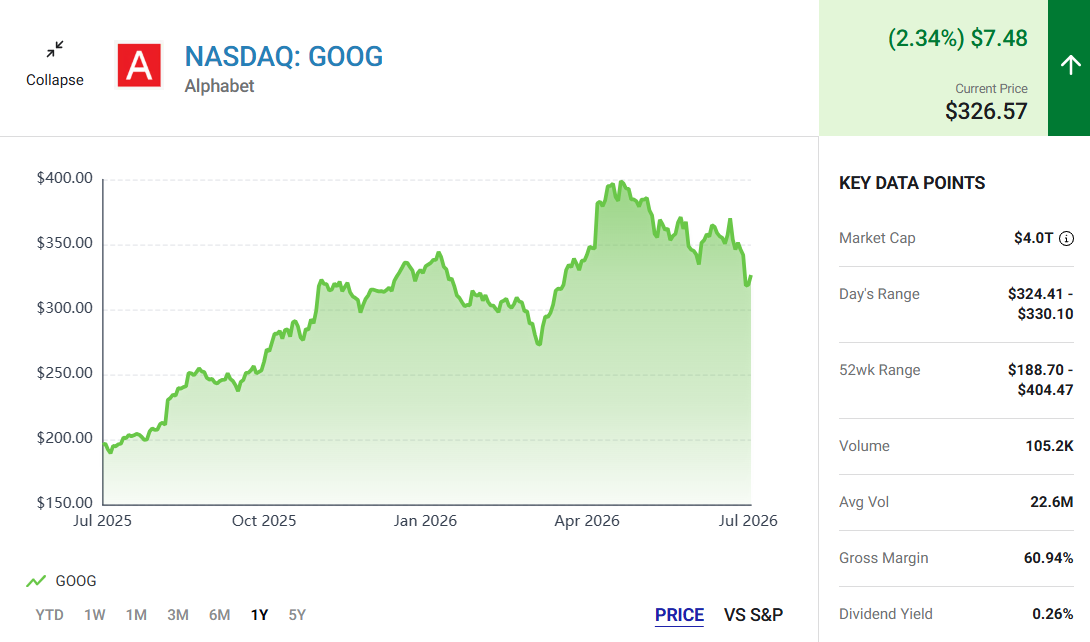Switch to the PRICE chart tab
Viewport: 1090px width, 642px height.
(x=679, y=615)
